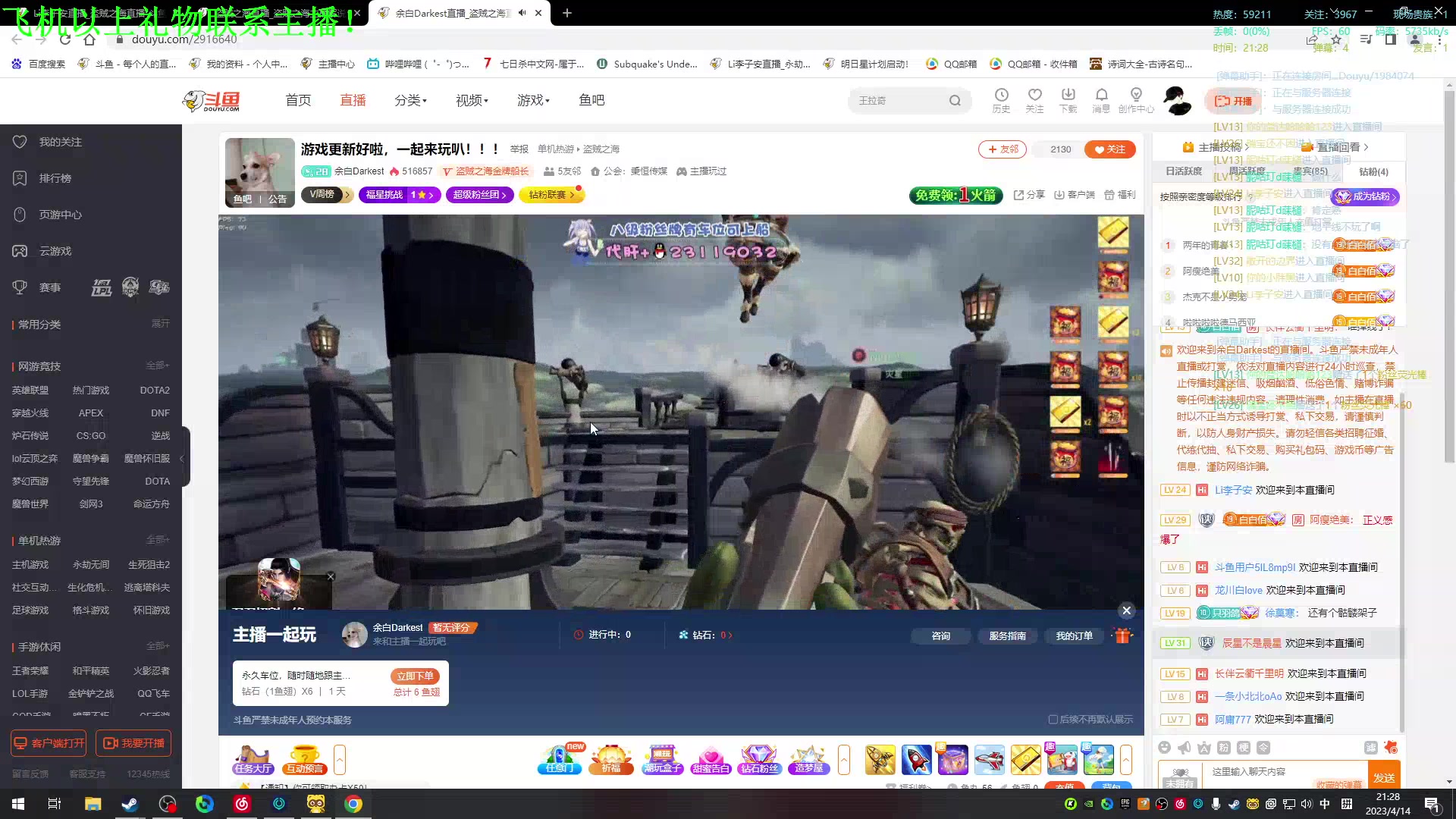Open the follow (关注) heart icon in header
Viewport: 1456px width, 819px height.
click(1034, 99)
